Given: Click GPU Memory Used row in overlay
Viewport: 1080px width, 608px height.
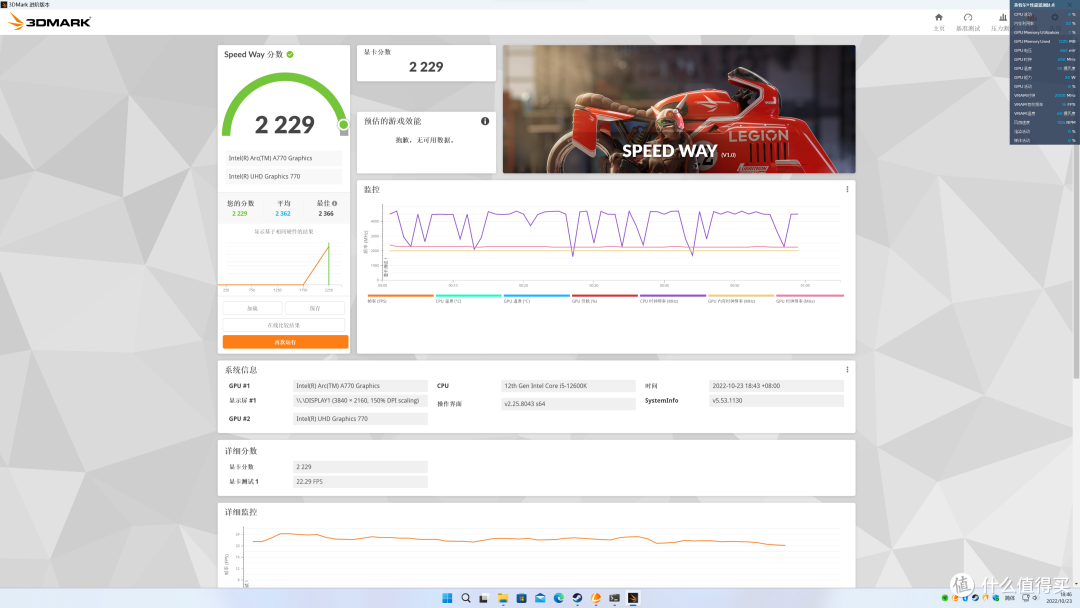Looking at the screenshot, I should coord(1043,41).
